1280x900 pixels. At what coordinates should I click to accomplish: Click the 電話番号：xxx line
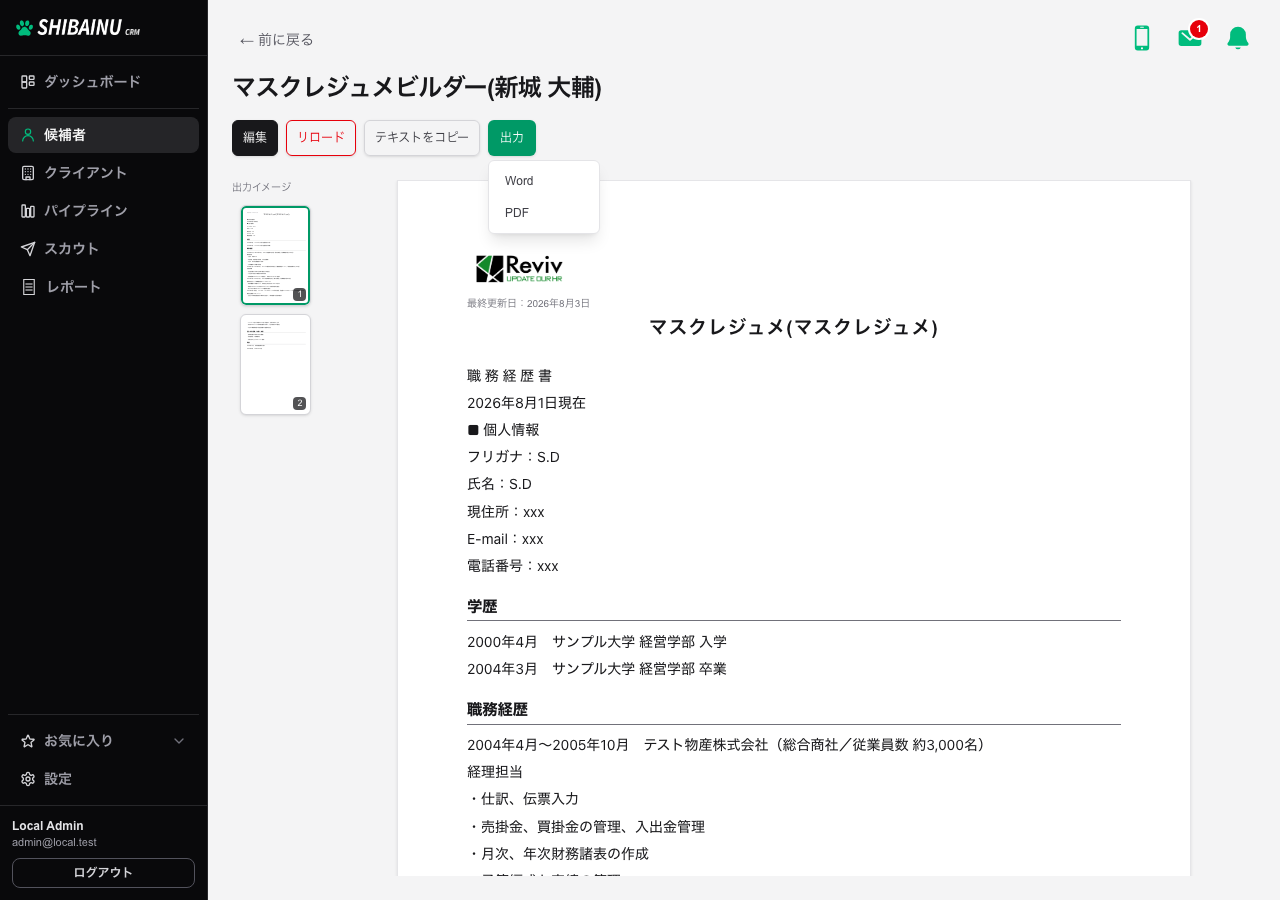tap(513, 566)
